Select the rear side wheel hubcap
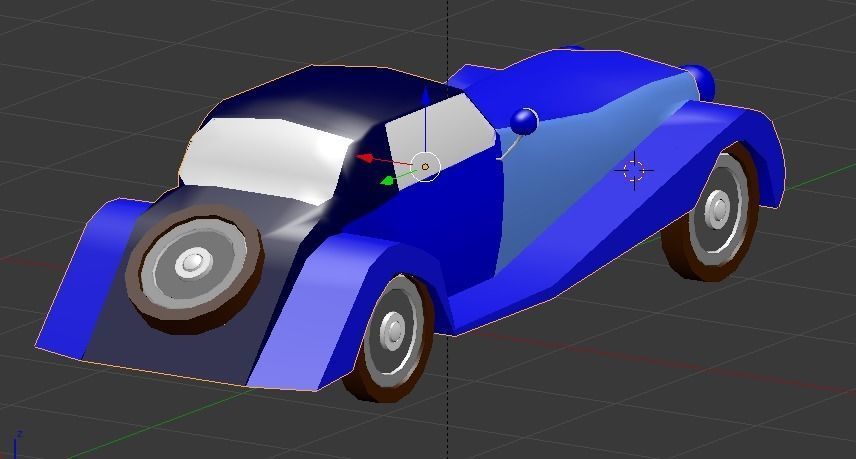This screenshot has width=856, height=459. click(394, 331)
